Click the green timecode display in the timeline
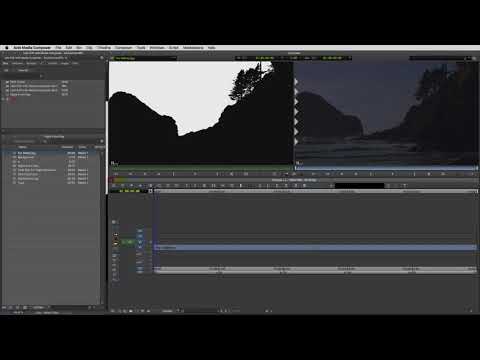480x360 pixels. tap(129, 191)
